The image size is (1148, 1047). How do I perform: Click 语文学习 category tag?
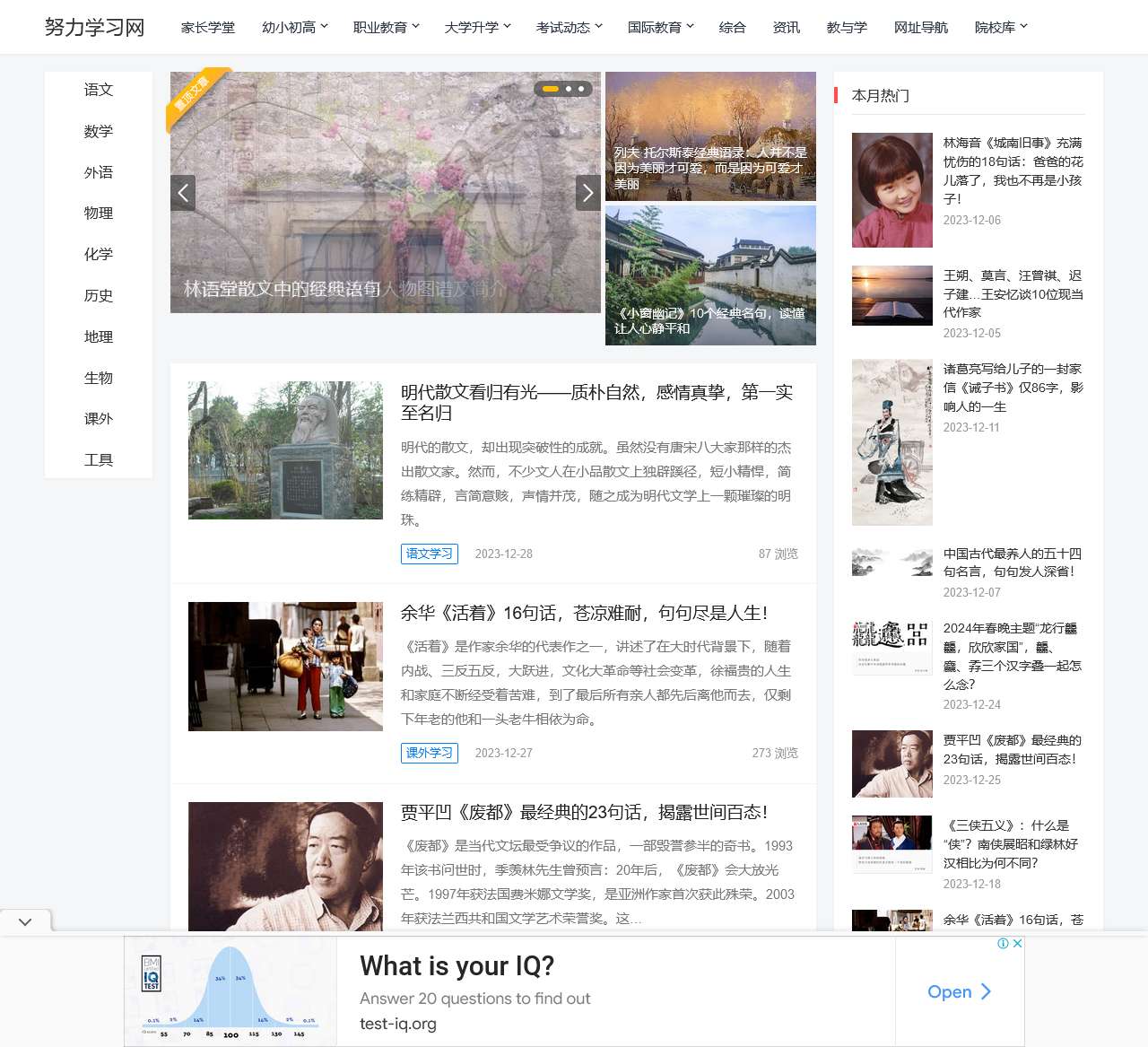(x=430, y=554)
